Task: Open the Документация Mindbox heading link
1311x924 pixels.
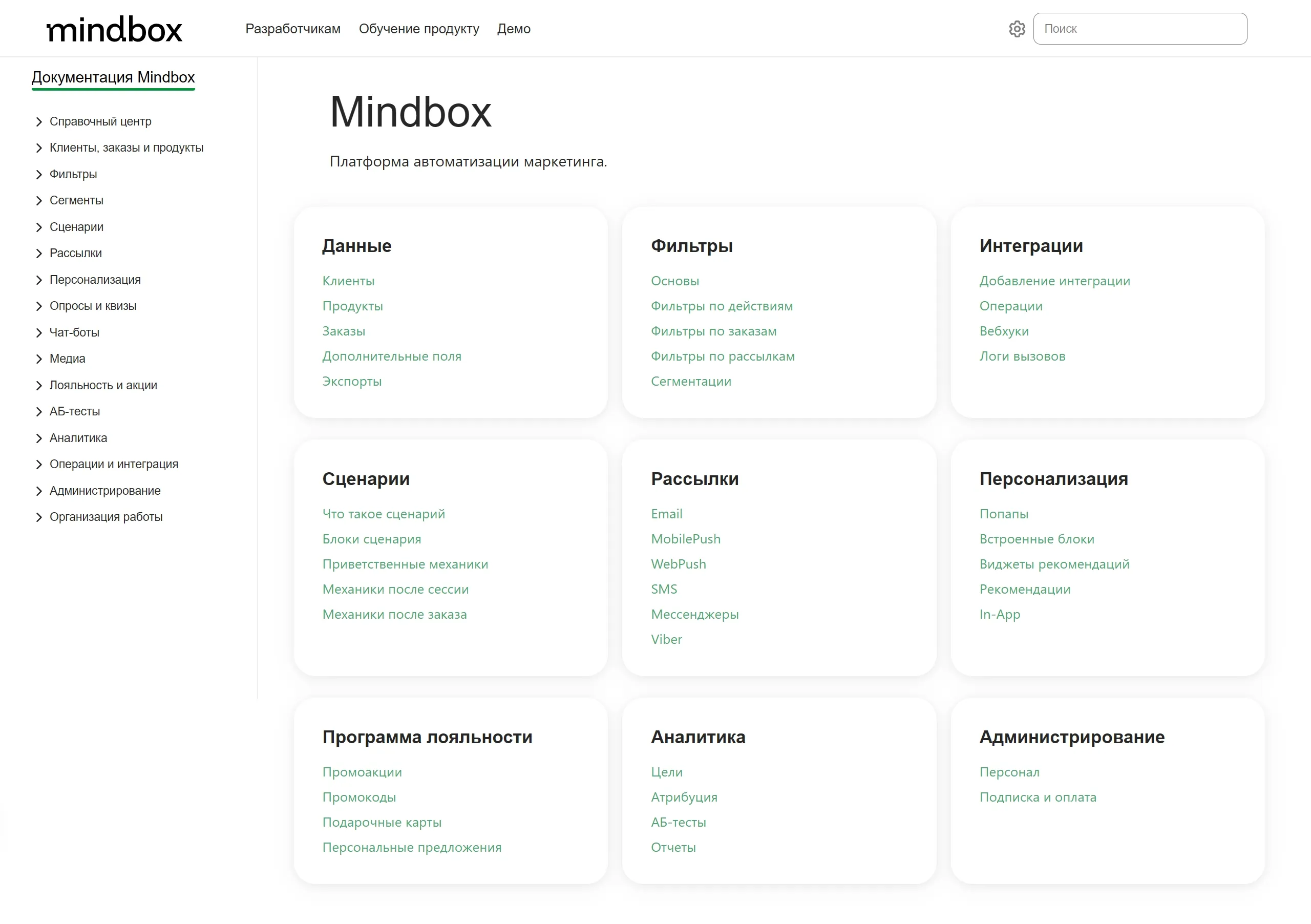Action: 113,77
